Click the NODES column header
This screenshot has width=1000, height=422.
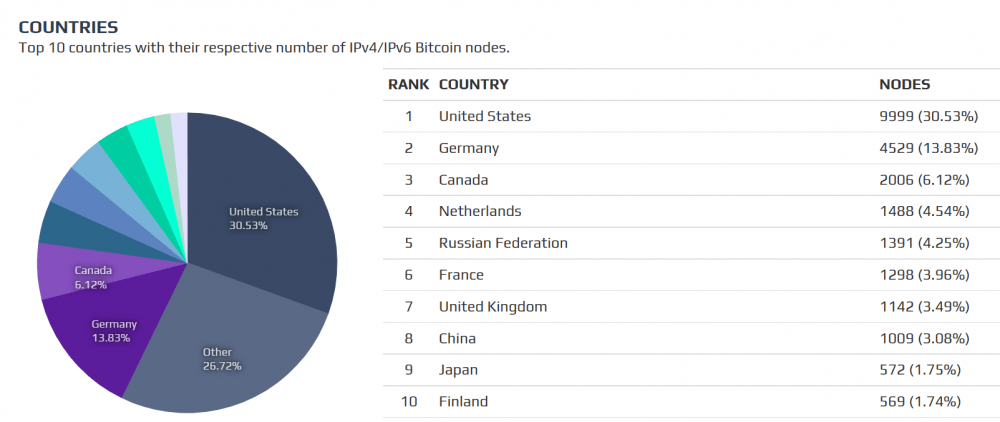pos(904,84)
